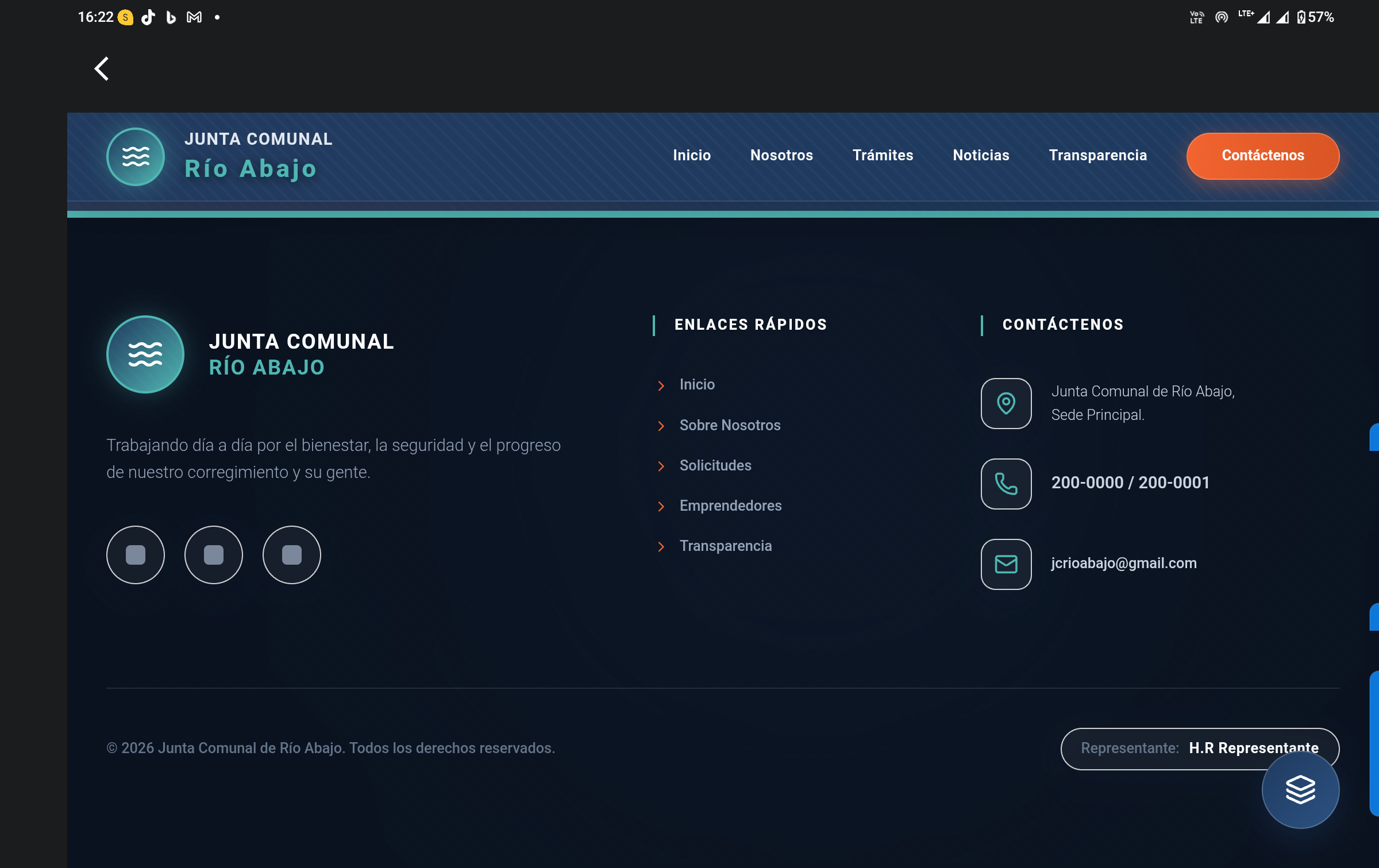Follow the Sobre Nosotros quick link

[730, 425]
